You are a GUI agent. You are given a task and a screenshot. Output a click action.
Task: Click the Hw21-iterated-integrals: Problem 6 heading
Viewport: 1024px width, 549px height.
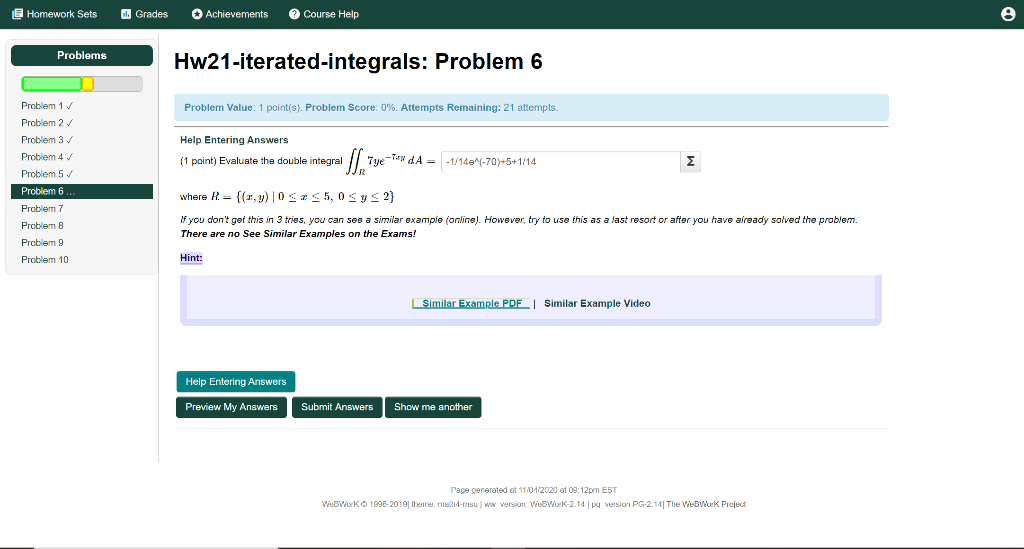[358, 61]
